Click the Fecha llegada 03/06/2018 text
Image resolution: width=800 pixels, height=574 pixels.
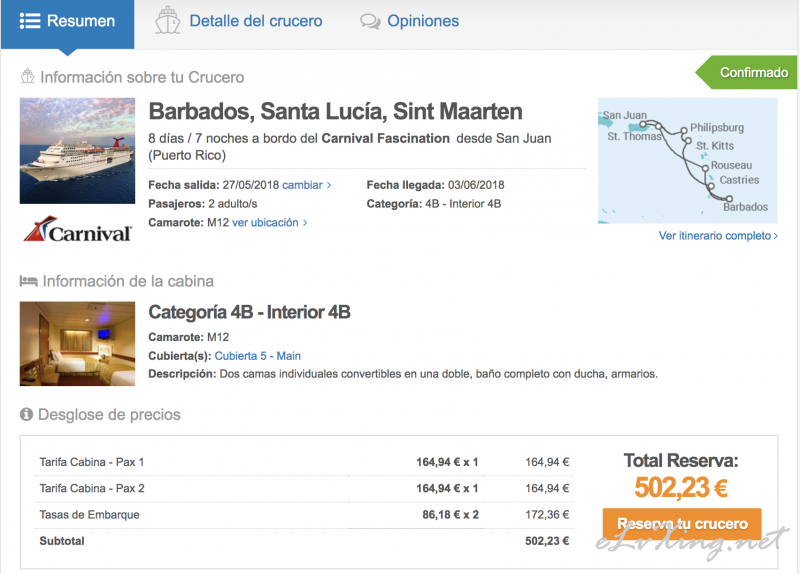[435, 185]
